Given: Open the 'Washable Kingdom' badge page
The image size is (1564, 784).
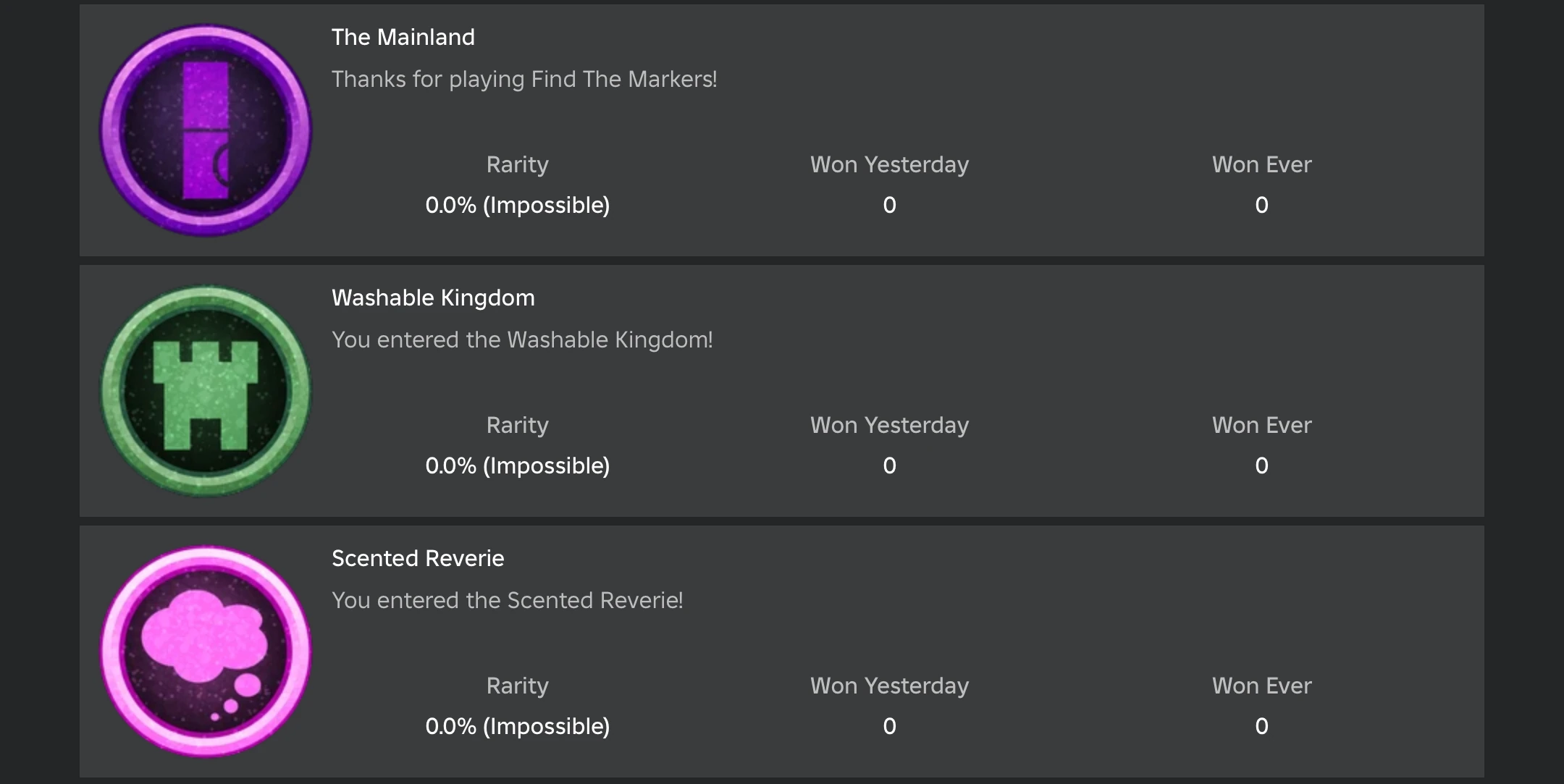Looking at the screenshot, I should [x=432, y=297].
